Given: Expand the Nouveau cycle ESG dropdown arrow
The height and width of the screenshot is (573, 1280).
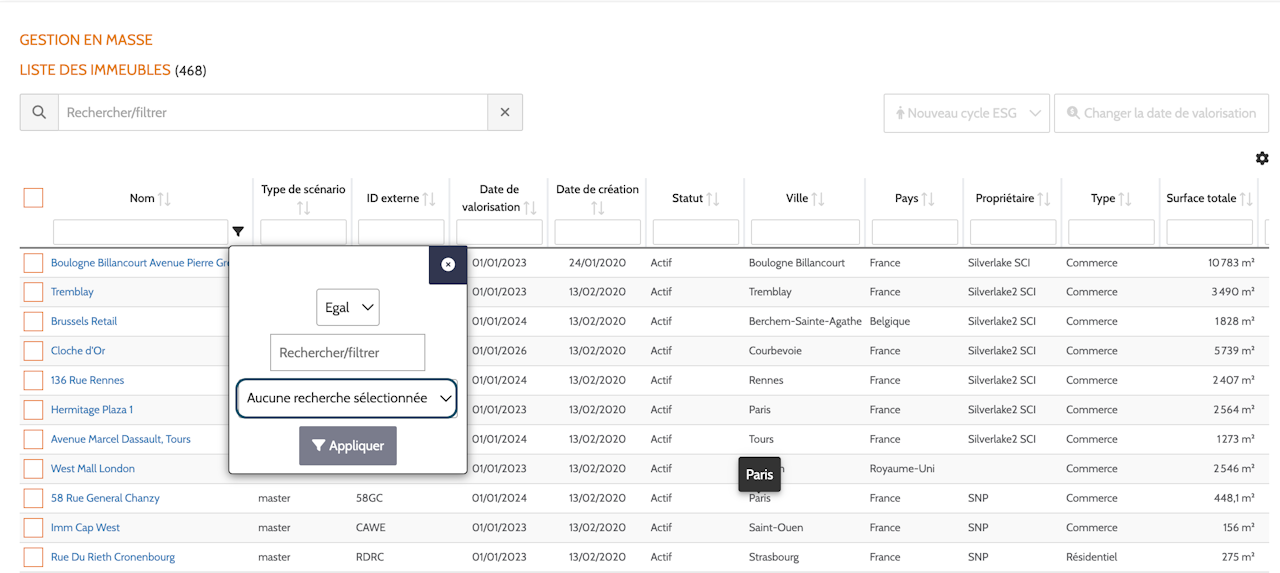Looking at the screenshot, I should [x=1035, y=113].
